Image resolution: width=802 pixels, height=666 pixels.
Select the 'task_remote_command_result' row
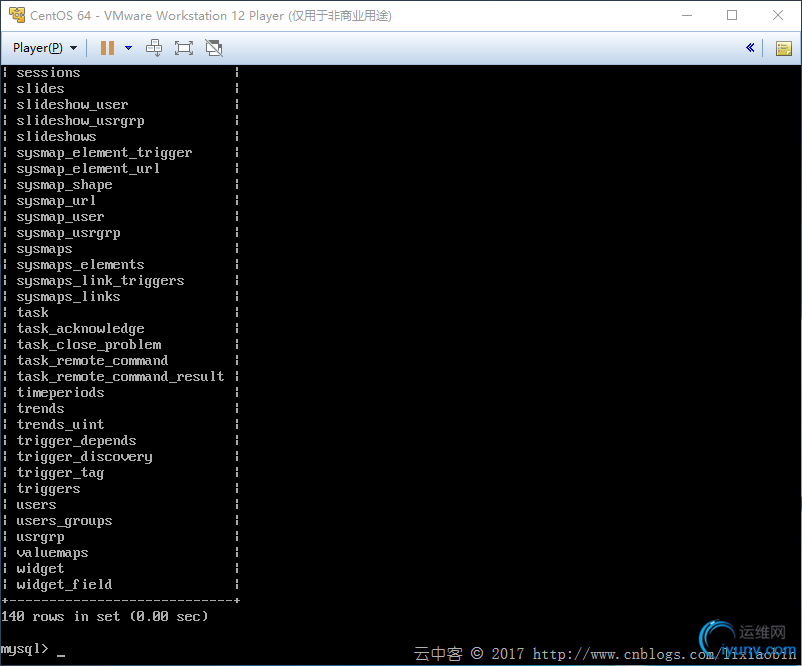pyautogui.click(x=120, y=376)
